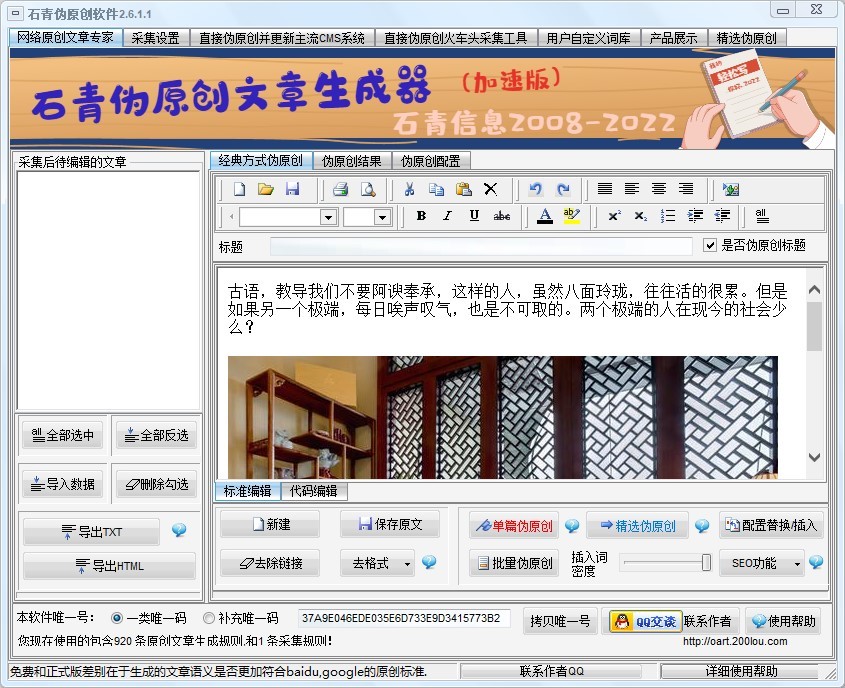Screen dimensions: 845x688
Task: Align text left
Action: point(632,189)
